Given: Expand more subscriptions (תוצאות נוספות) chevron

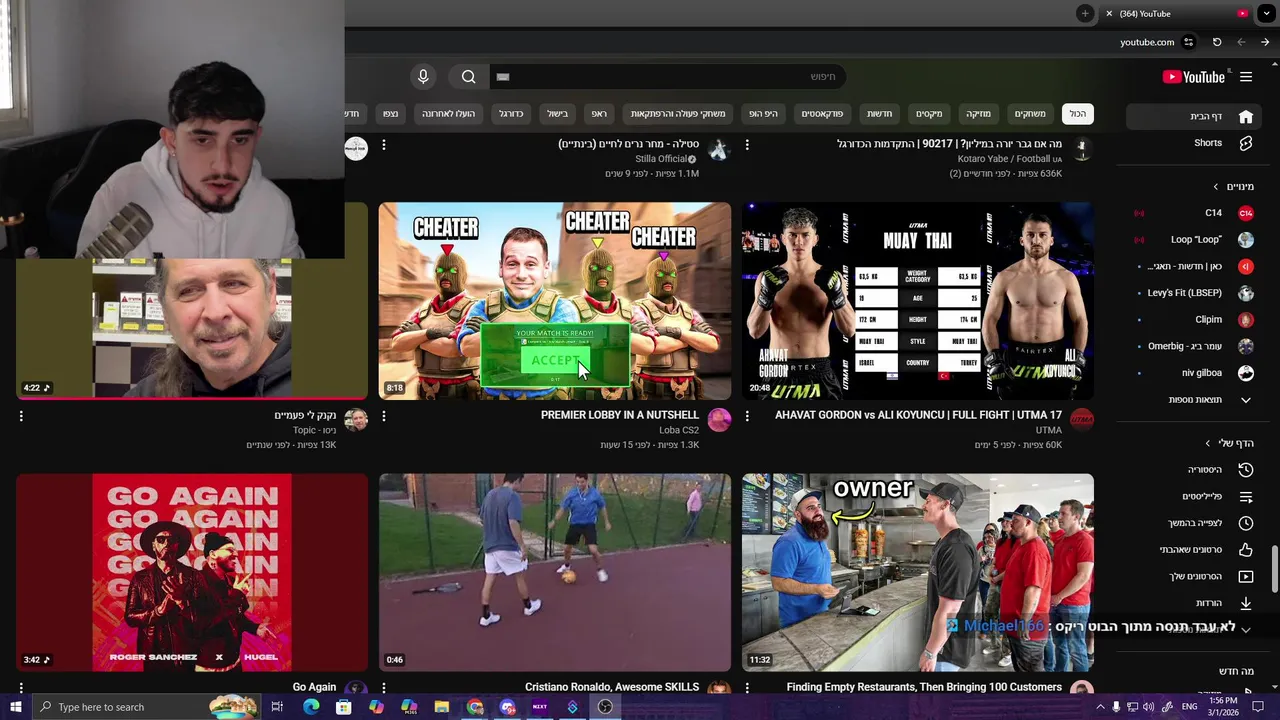Looking at the screenshot, I should coord(1246,400).
